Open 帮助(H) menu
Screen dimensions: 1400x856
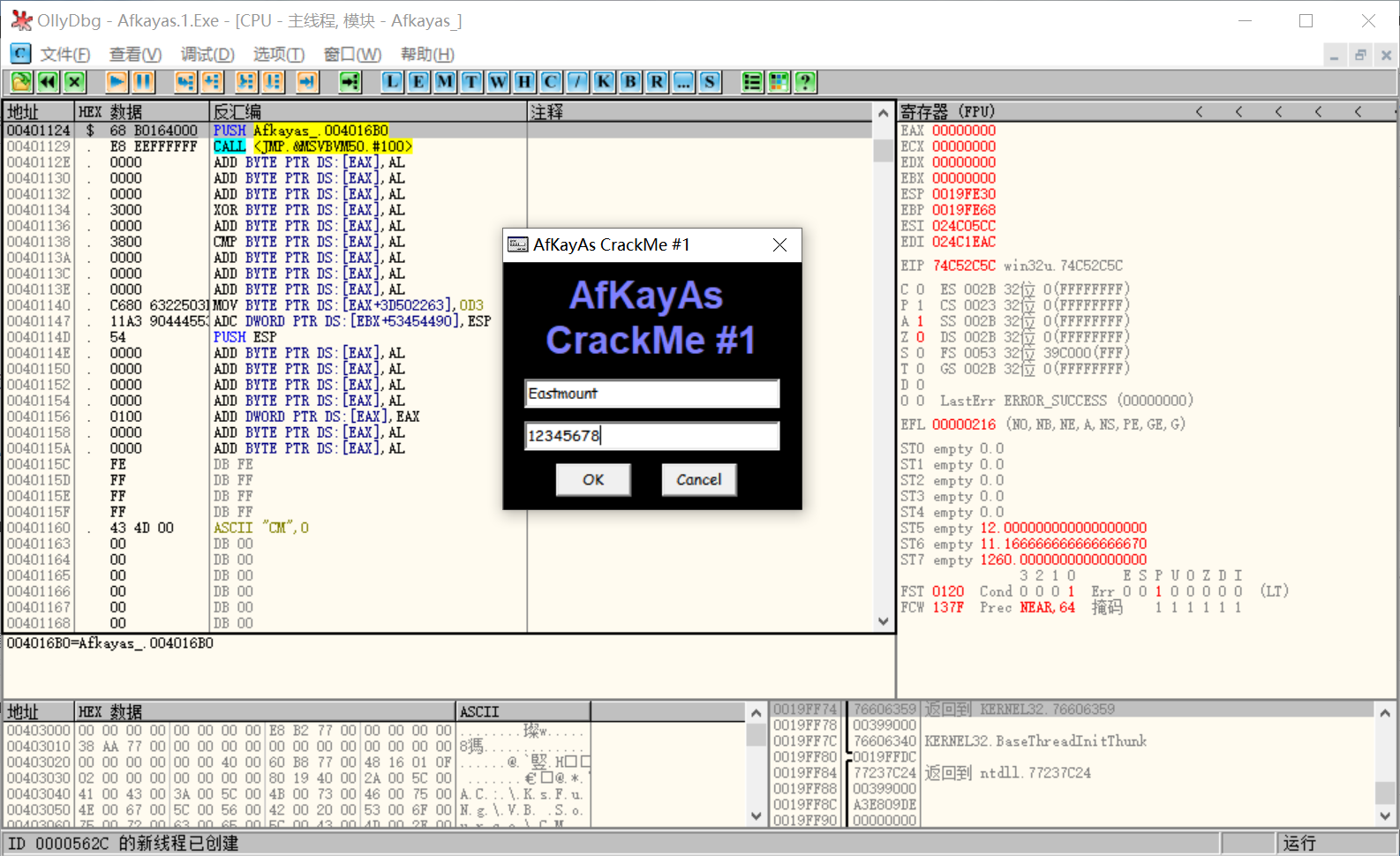point(427,55)
